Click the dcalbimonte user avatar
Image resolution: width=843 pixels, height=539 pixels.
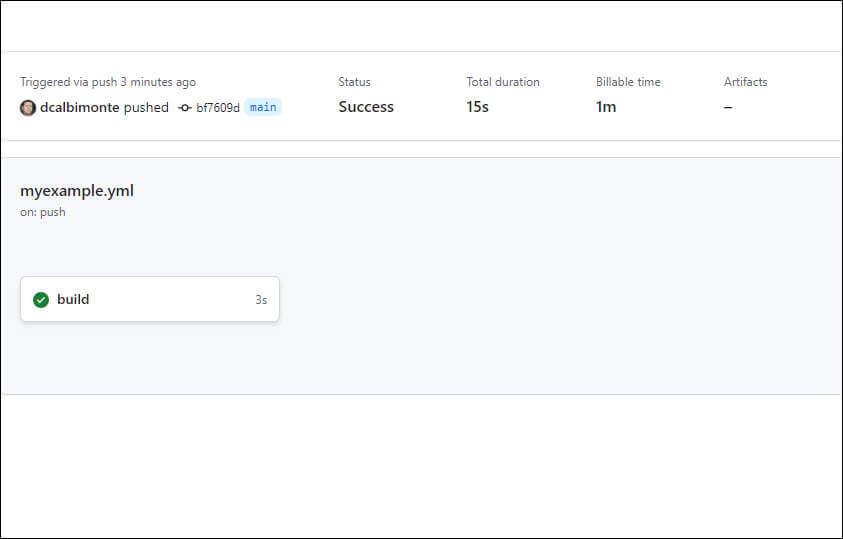pyautogui.click(x=28, y=108)
